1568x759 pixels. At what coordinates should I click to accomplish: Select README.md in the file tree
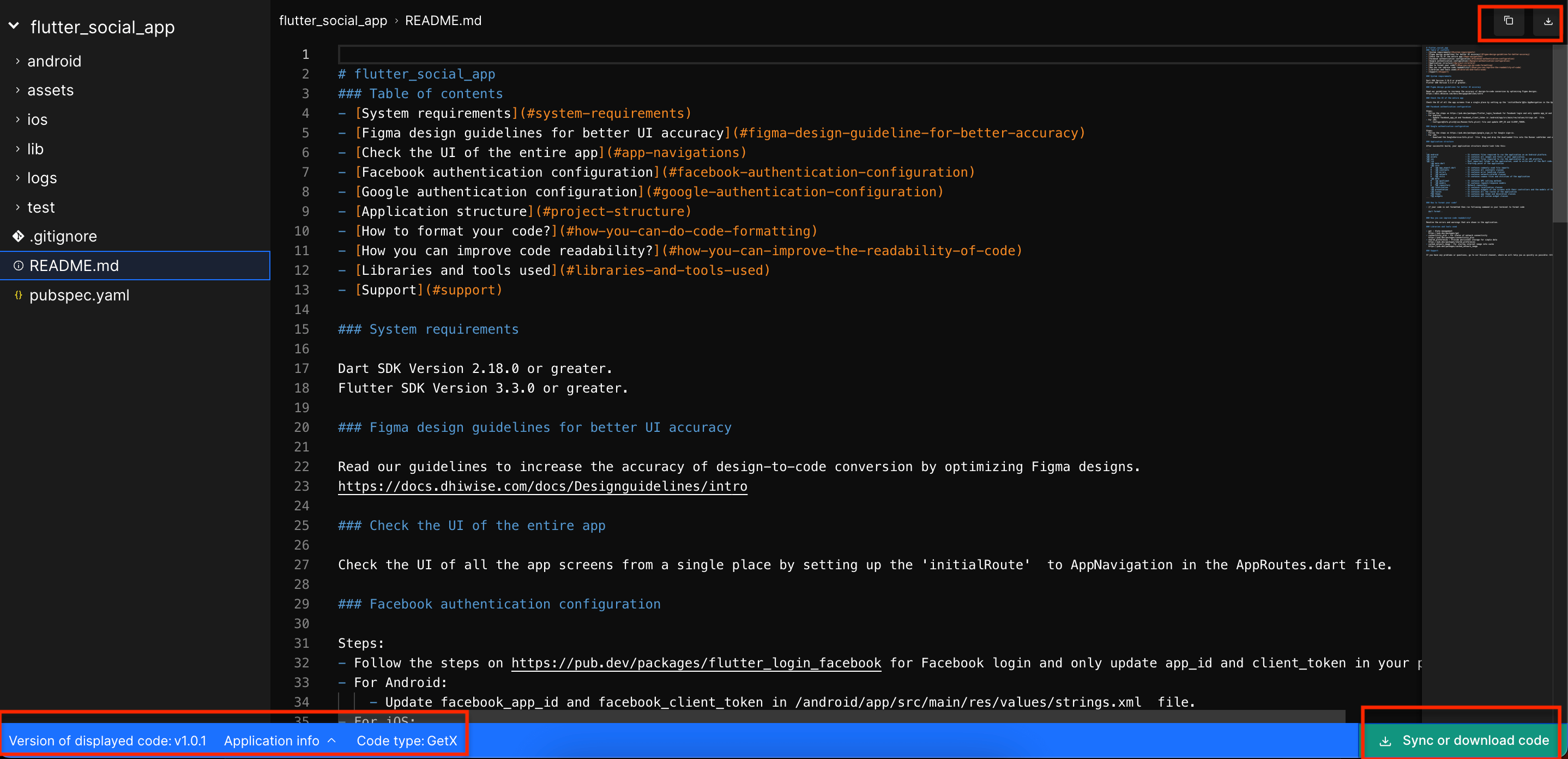(135, 266)
